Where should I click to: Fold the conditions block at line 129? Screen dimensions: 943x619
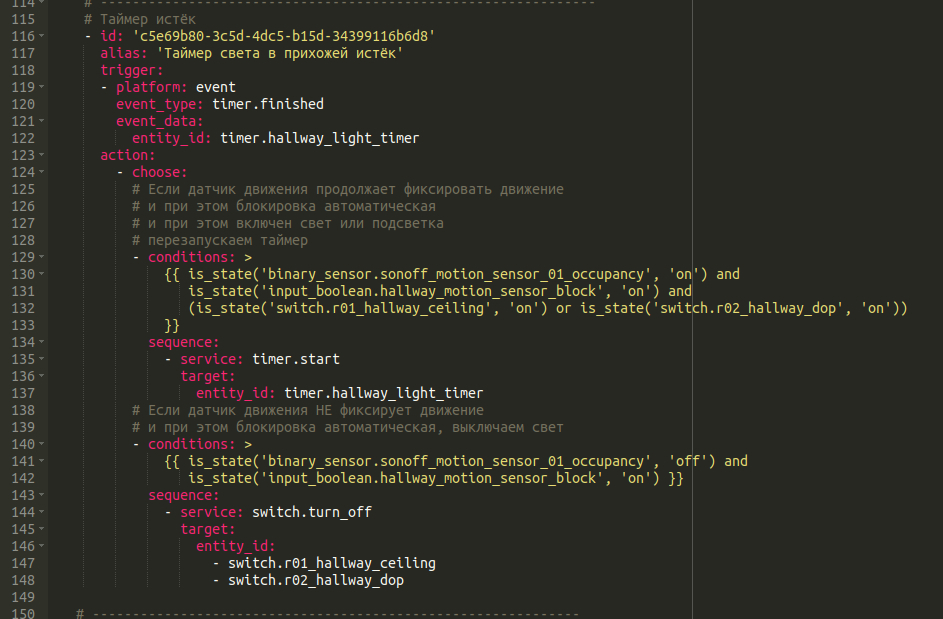[x=41, y=257]
